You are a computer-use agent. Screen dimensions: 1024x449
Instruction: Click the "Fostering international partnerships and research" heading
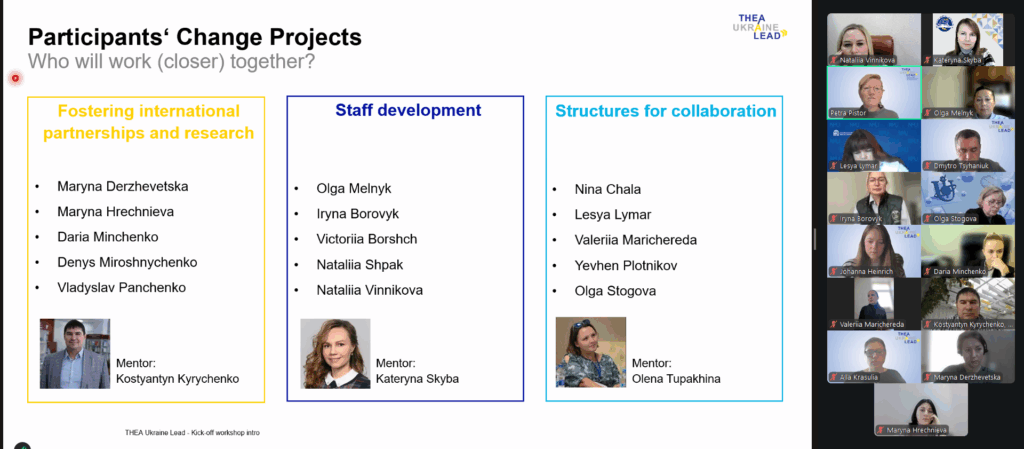coord(148,122)
